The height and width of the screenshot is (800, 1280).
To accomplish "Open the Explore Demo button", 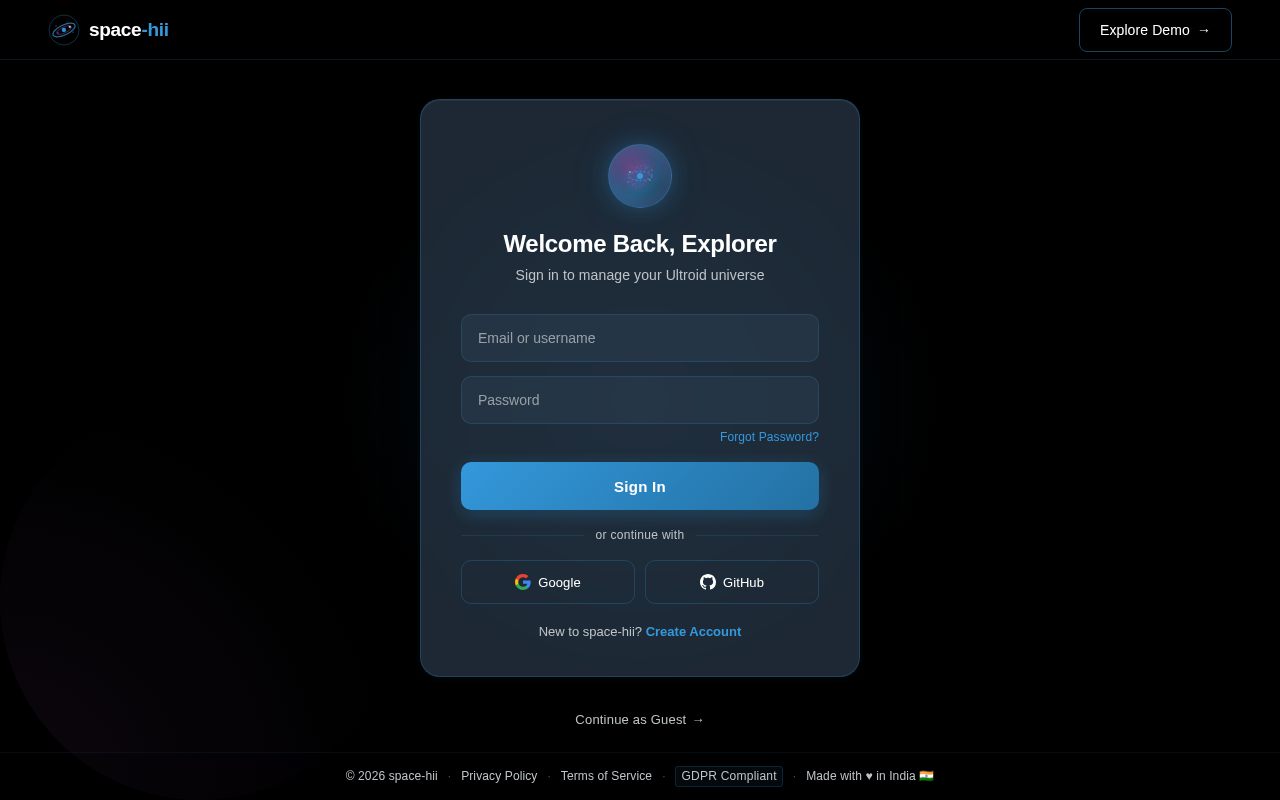I will 1155,30.
